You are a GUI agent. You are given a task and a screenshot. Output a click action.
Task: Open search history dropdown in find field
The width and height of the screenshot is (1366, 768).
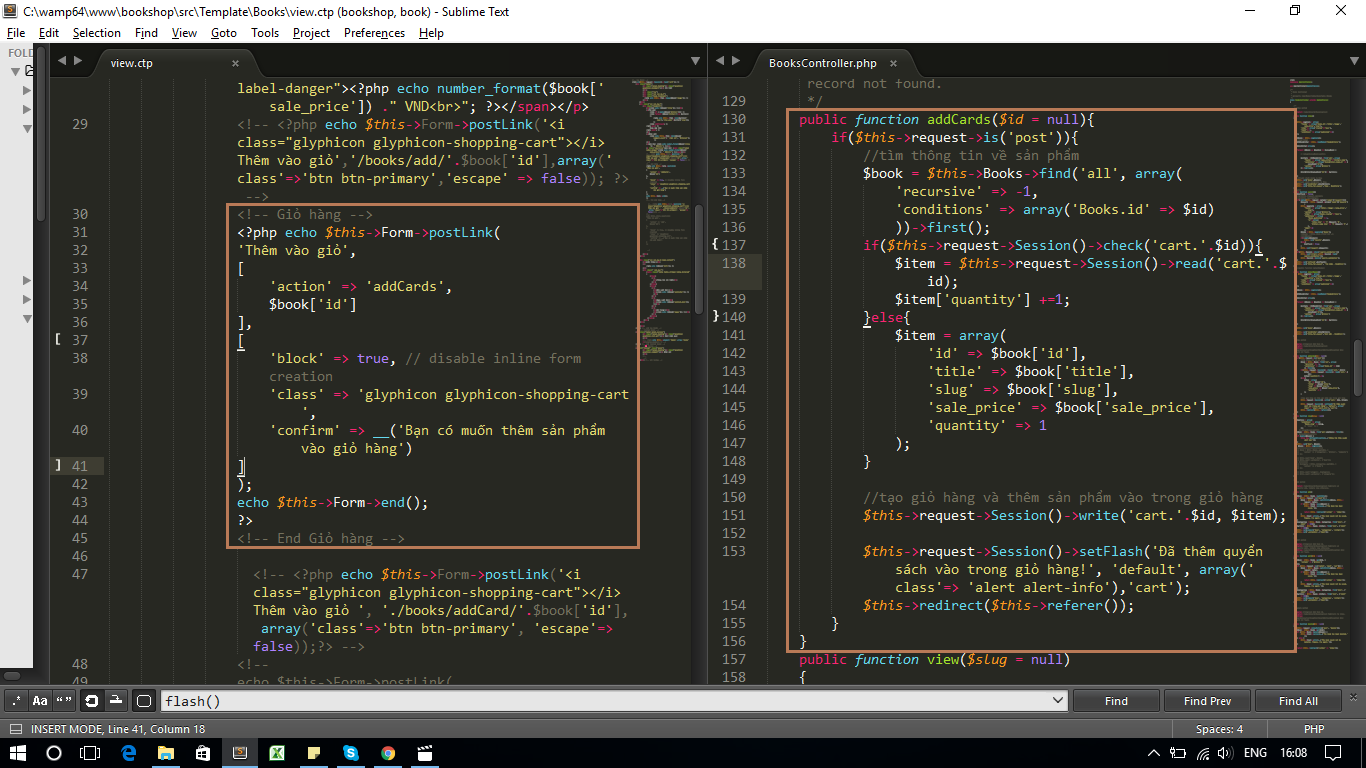(1058, 701)
